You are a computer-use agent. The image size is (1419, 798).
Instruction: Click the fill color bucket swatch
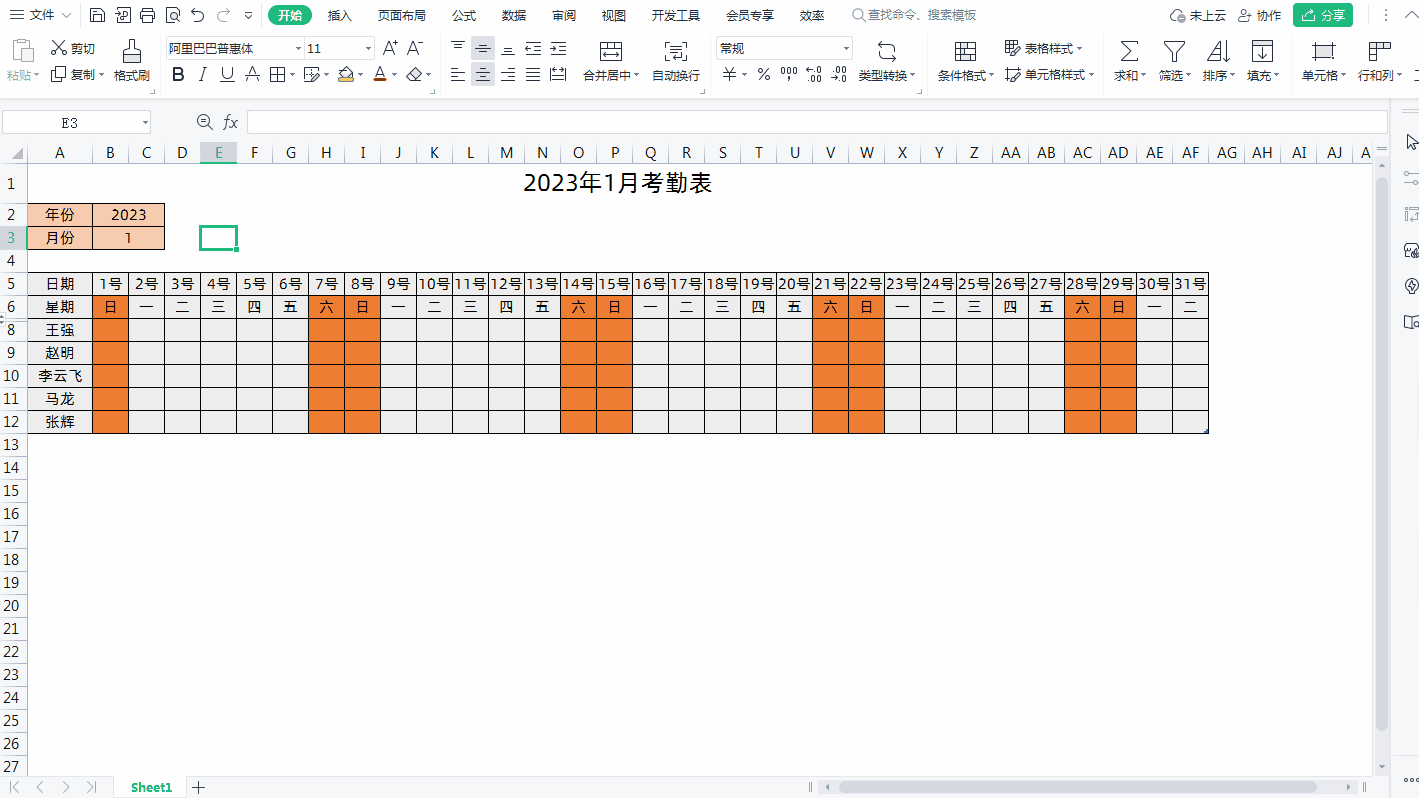346,74
